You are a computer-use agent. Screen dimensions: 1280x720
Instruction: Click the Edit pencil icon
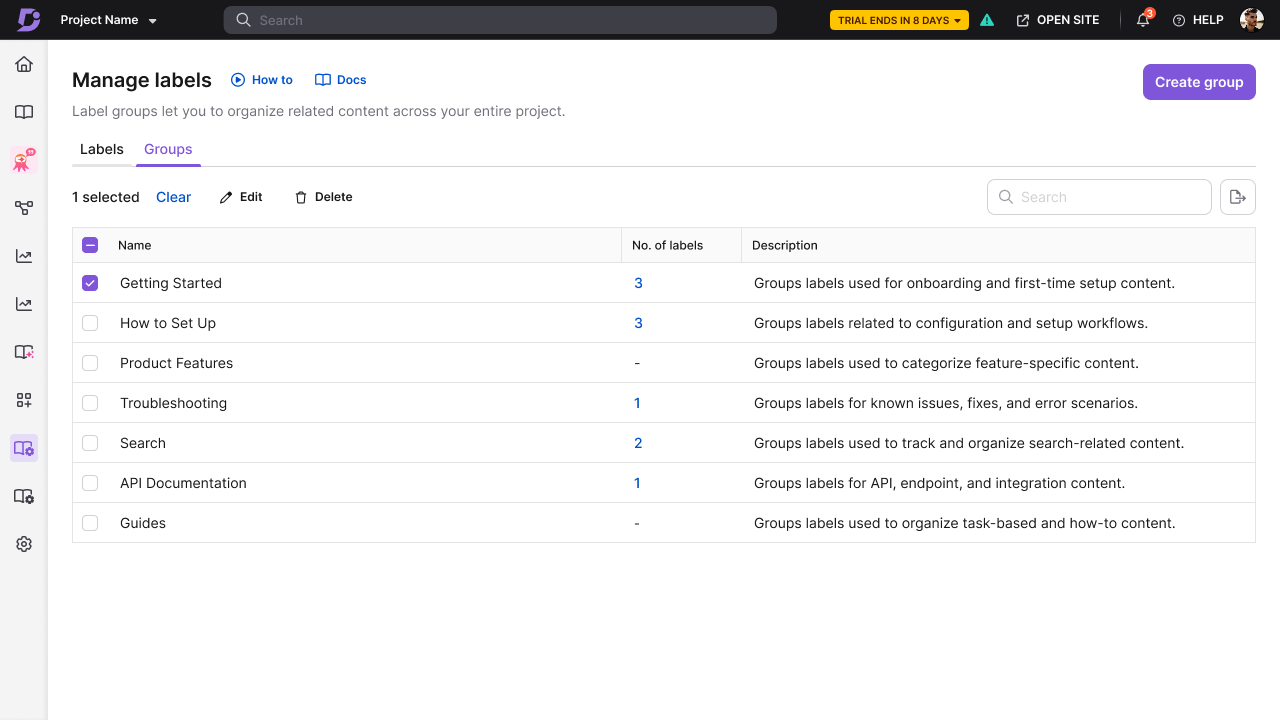[x=226, y=197]
